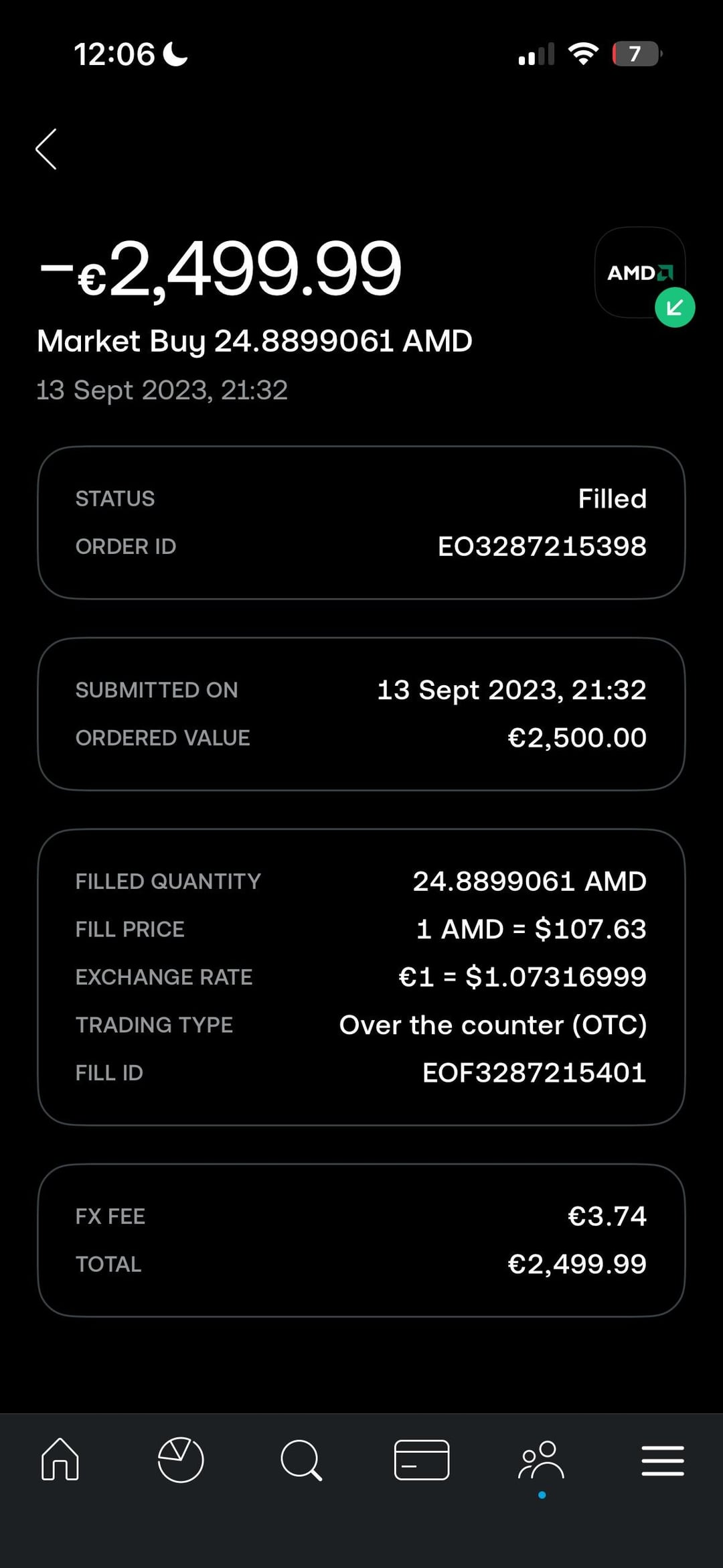Tap the FX fee amount €3.74
This screenshot has height=1568, width=723.
[607, 1216]
